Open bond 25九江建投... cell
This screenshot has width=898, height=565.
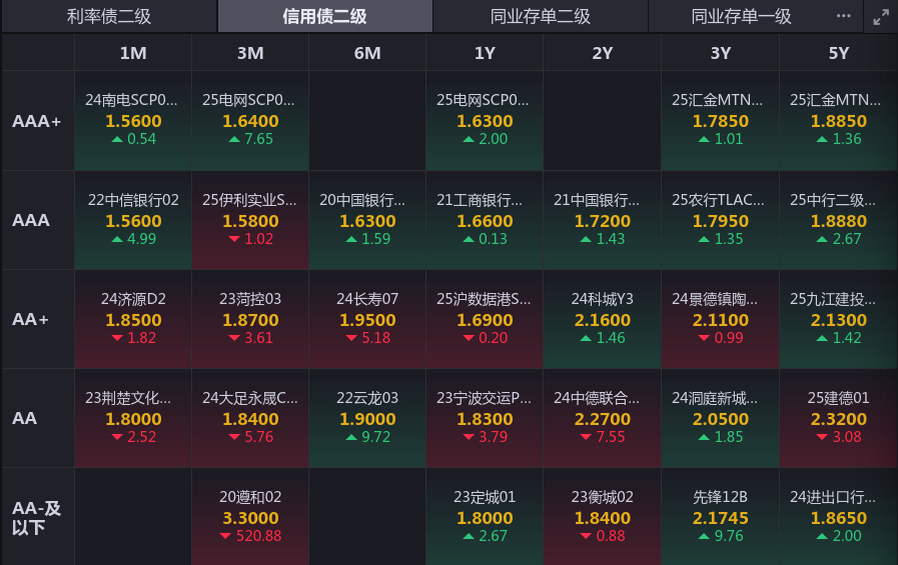838,319
